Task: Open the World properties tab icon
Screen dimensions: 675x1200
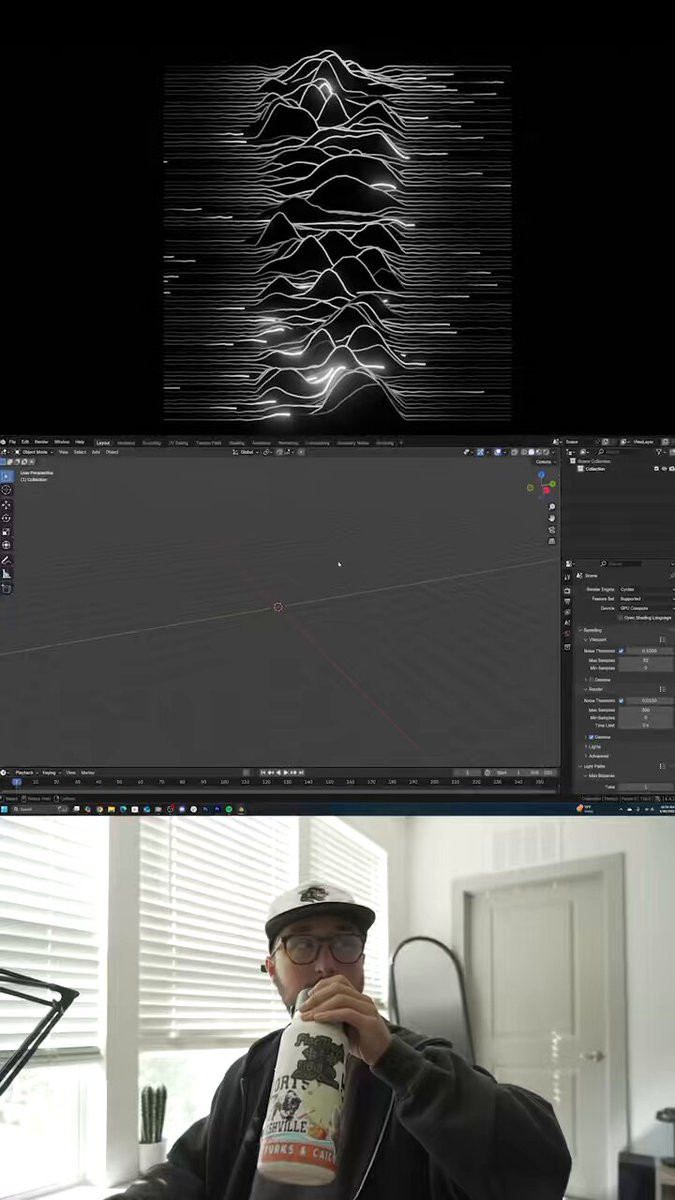Action: point(567,633)
